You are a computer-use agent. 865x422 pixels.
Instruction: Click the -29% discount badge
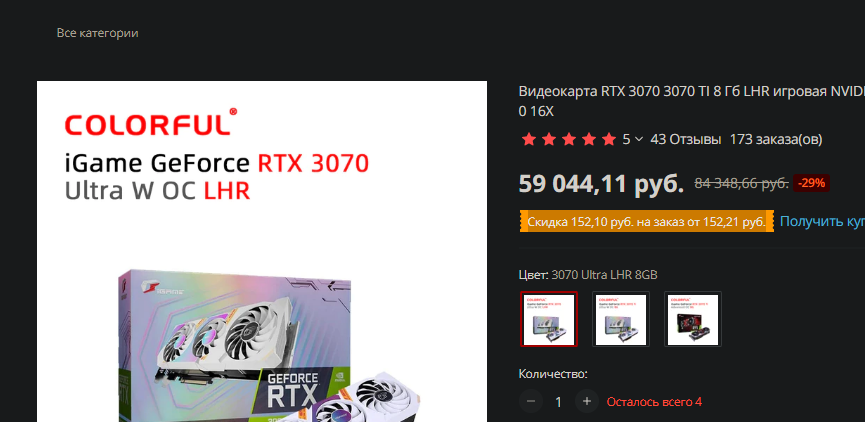pos(811,183)
